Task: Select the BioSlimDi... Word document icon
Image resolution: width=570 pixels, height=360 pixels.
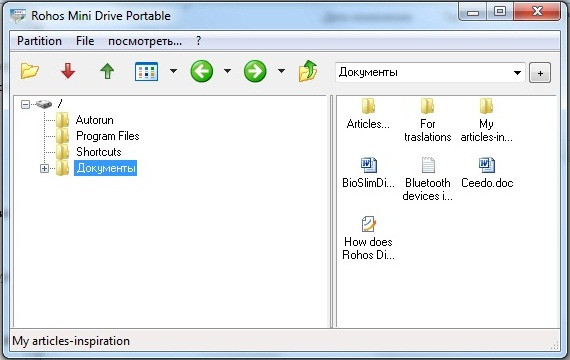Action: point(369,165)
